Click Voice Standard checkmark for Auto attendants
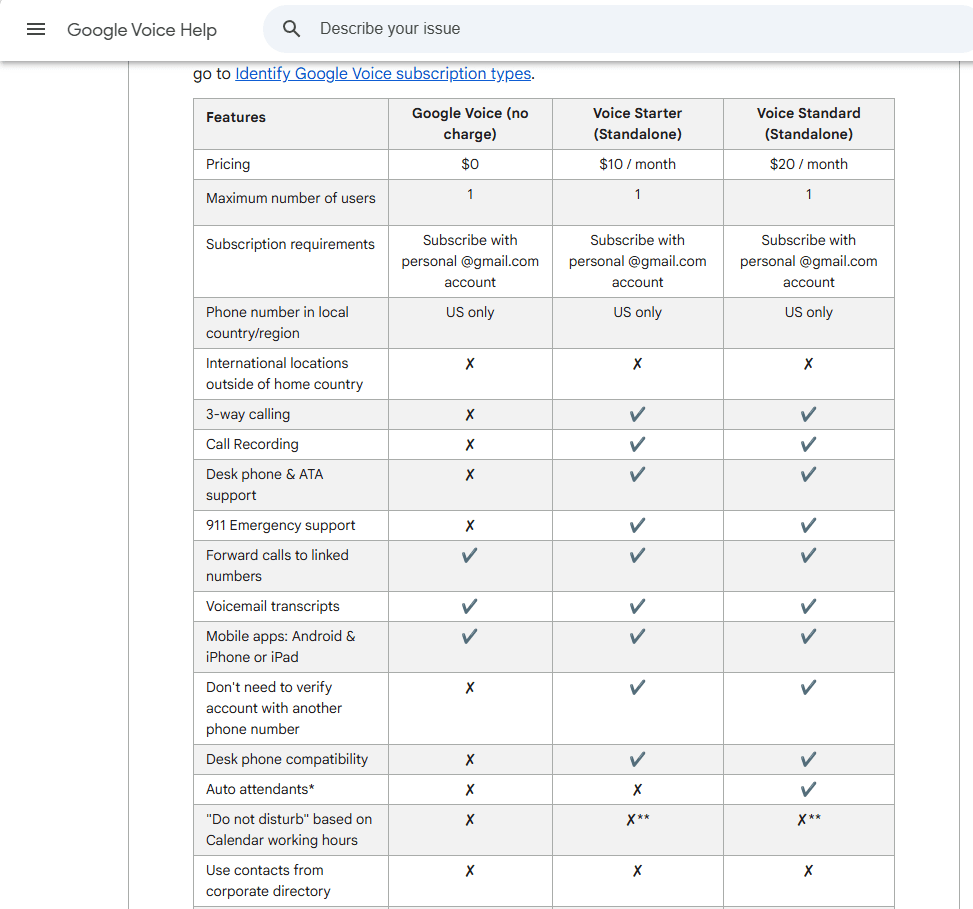The height and width of the screenshot is (909, 973). click(809, 789)
